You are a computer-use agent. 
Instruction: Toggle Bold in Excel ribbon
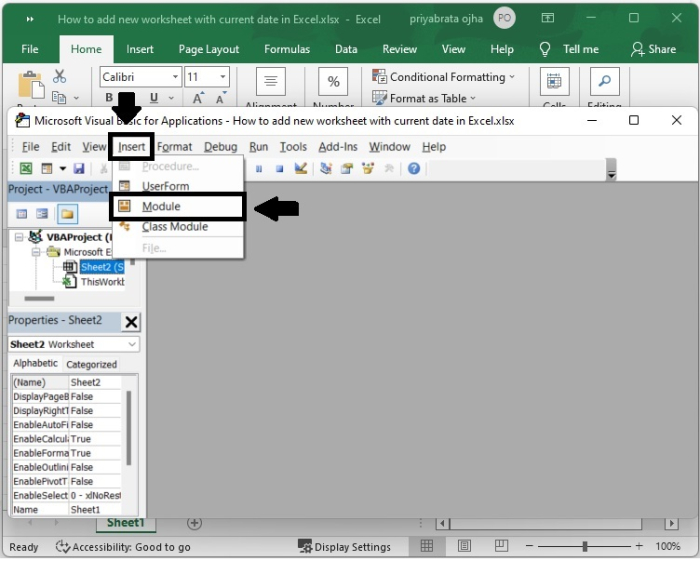click(x=109, y=97)
